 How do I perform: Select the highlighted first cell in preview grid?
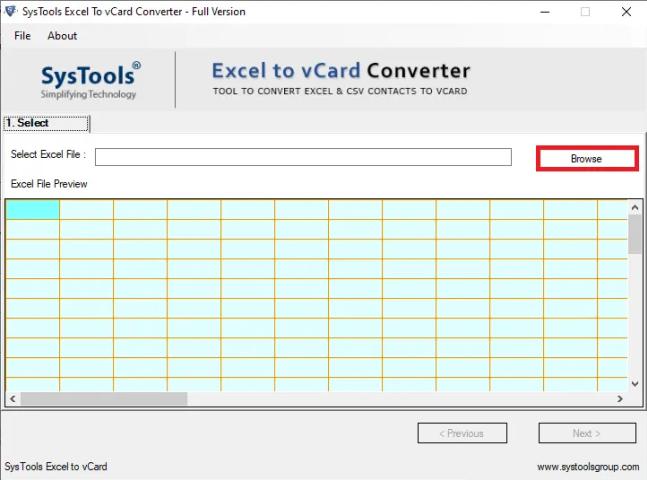tap(32, 209)
